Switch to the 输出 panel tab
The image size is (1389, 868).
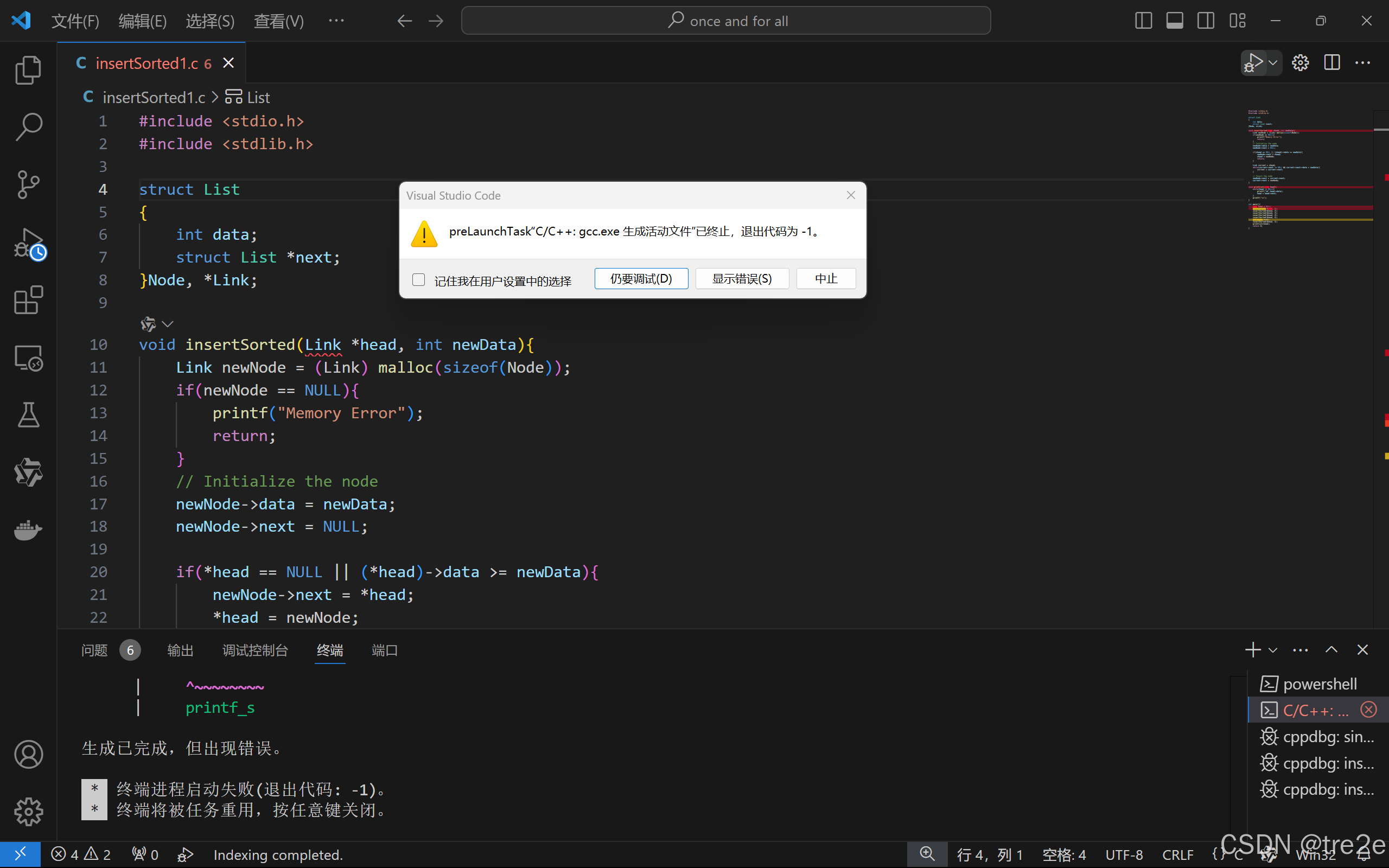click(180, 650)
